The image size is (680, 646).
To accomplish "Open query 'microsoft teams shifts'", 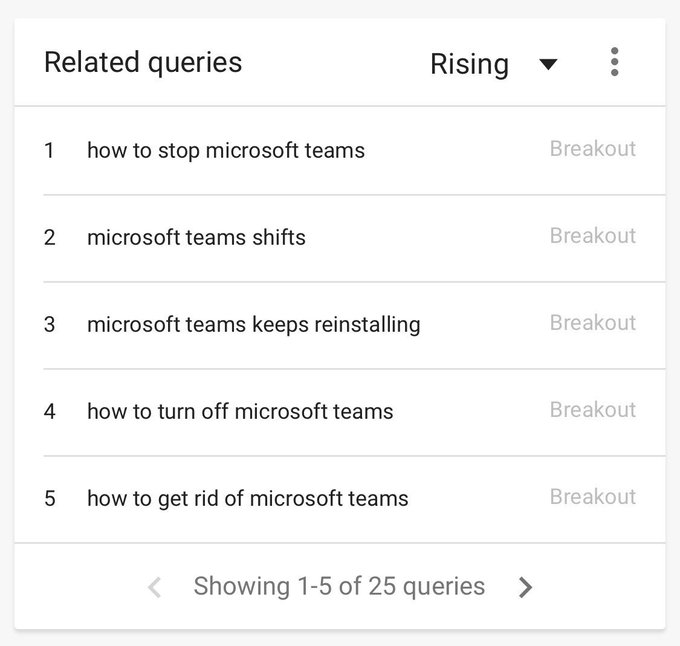I will (196, 238).
